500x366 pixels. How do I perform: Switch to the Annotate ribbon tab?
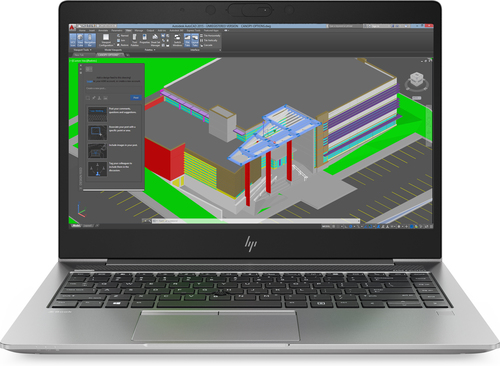pyautogui.click(x=103, y=31)
